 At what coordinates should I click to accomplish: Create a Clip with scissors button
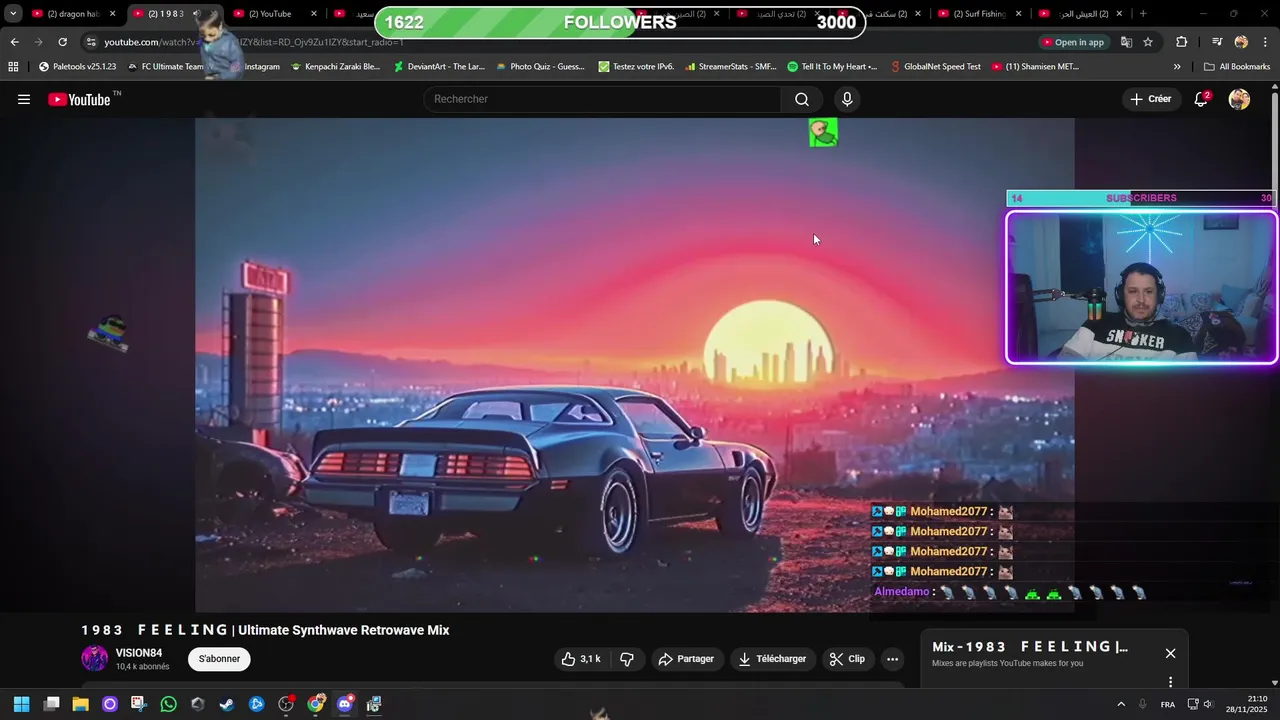point(847,659)
